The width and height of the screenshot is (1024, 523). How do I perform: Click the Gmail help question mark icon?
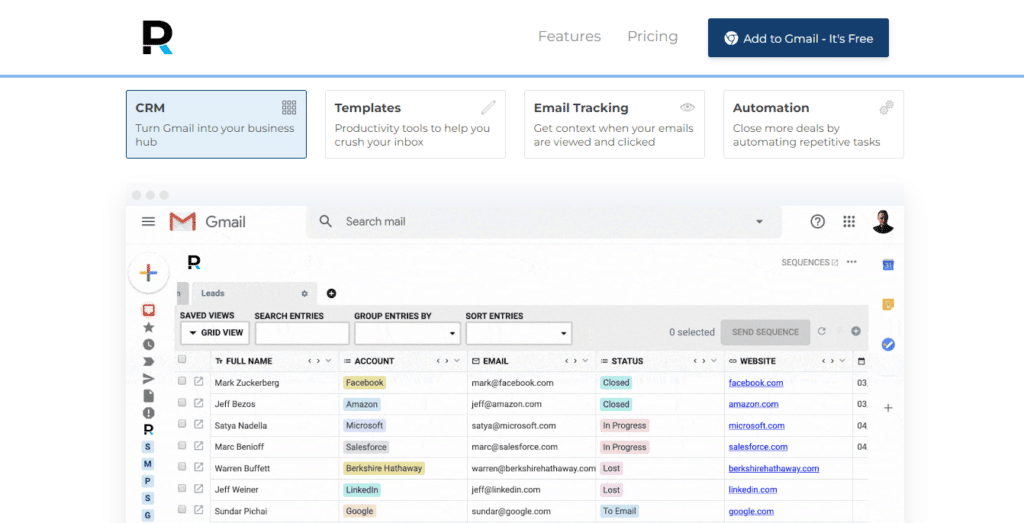pyautogui.click(x=817, y=222)
